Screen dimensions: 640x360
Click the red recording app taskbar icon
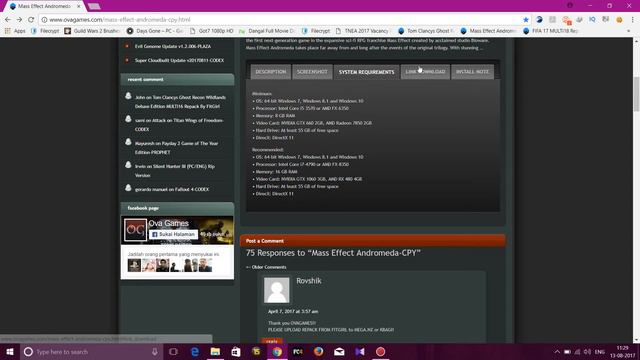[x=380, y=351]
